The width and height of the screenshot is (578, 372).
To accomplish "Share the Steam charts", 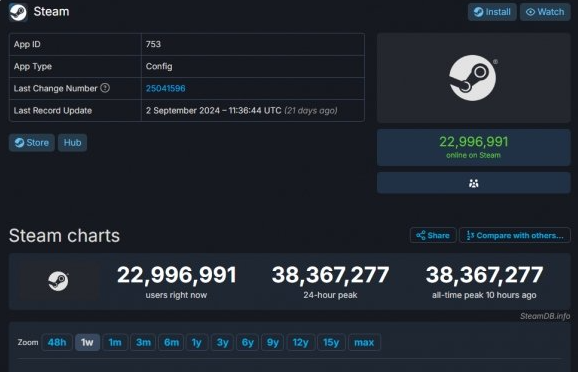I will [433, 235].
